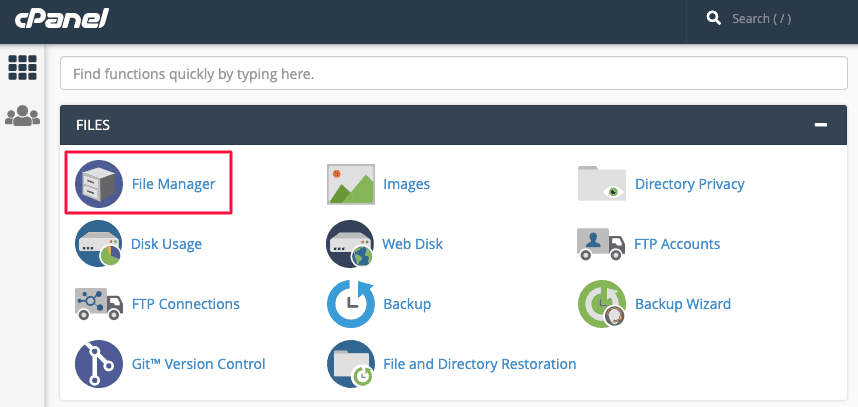
Task: Open the Backup Wizard icon
Action: click(x=602, y=304)
